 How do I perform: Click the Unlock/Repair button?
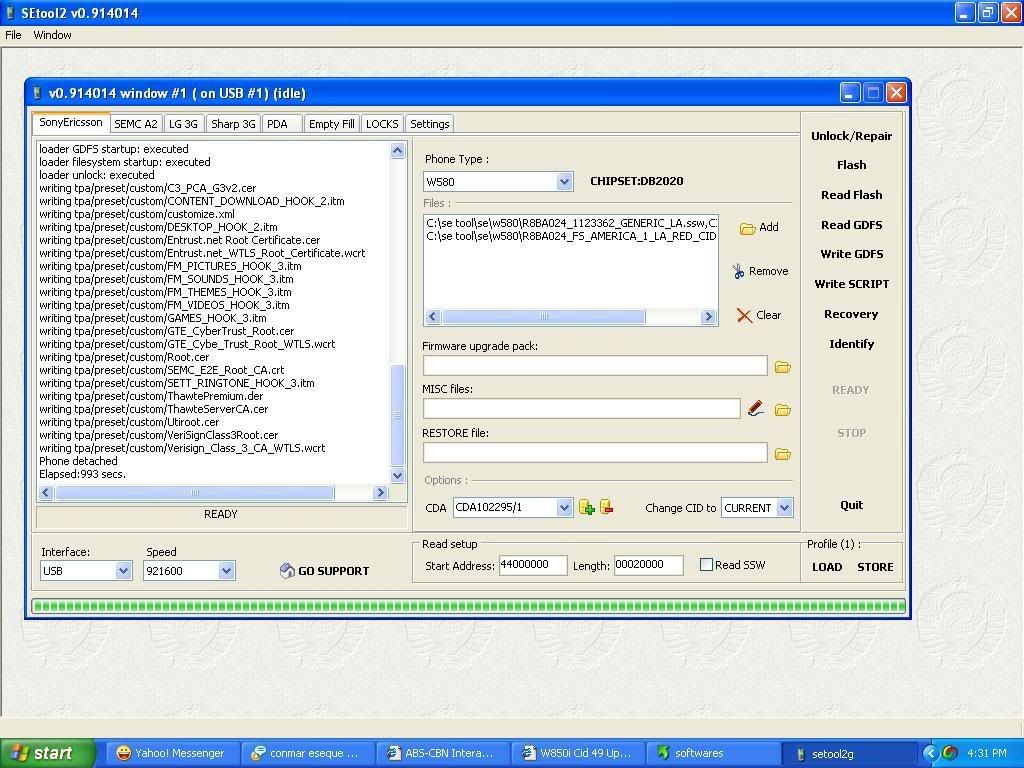852,136
